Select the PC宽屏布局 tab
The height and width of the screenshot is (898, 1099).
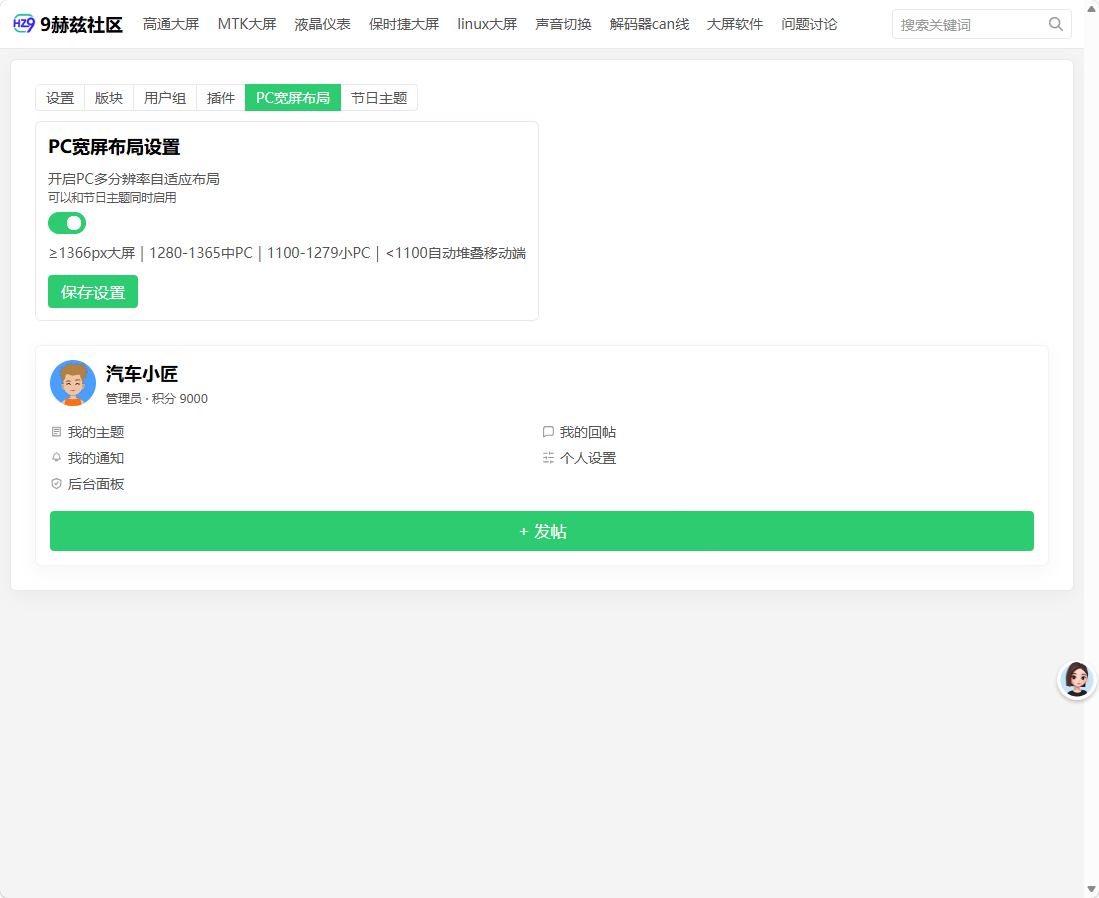tap(293, 97)
